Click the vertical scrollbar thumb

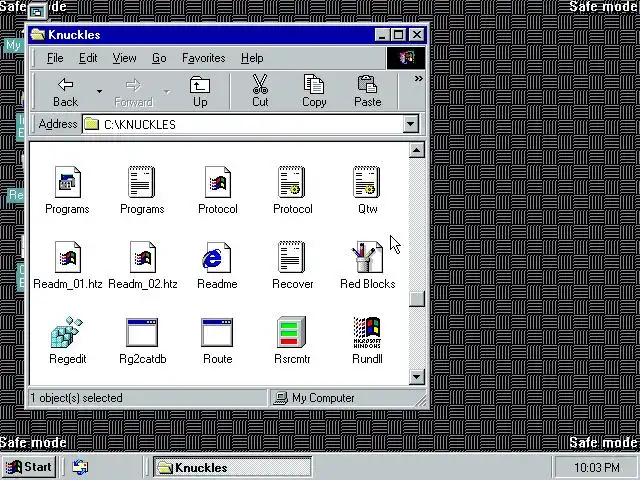(416, 299)
